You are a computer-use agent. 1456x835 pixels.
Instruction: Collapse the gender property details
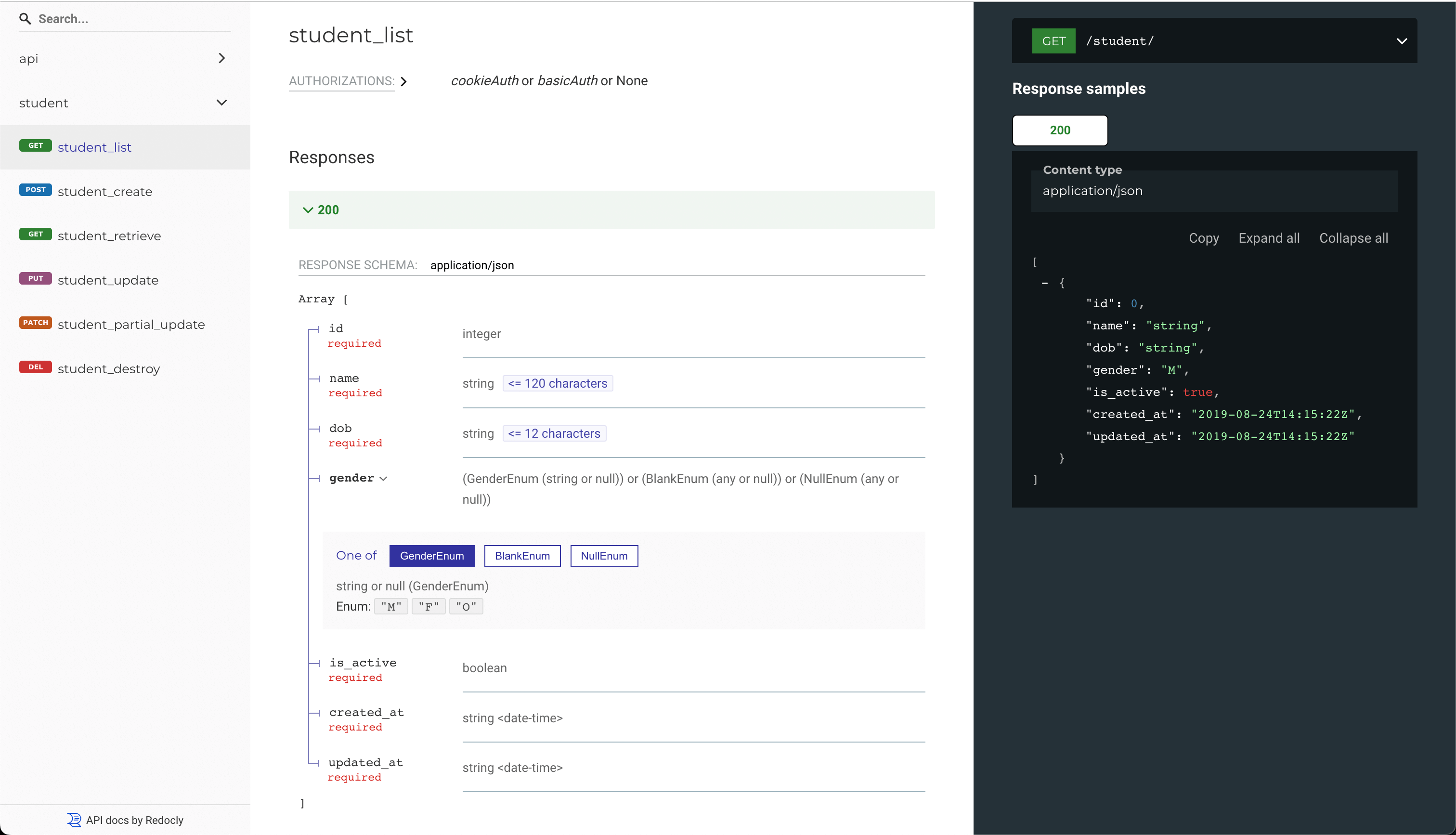point(358,478)
